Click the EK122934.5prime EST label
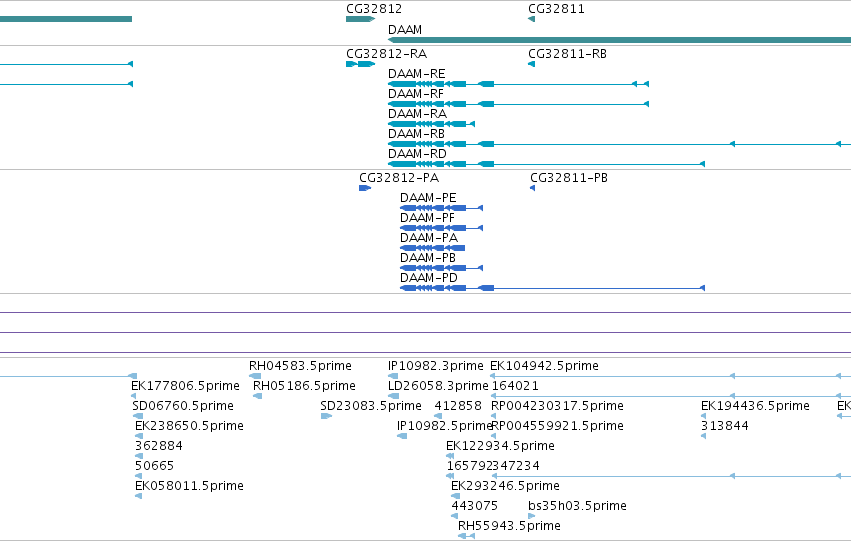The image size is (851, 541). pos(500,447)
